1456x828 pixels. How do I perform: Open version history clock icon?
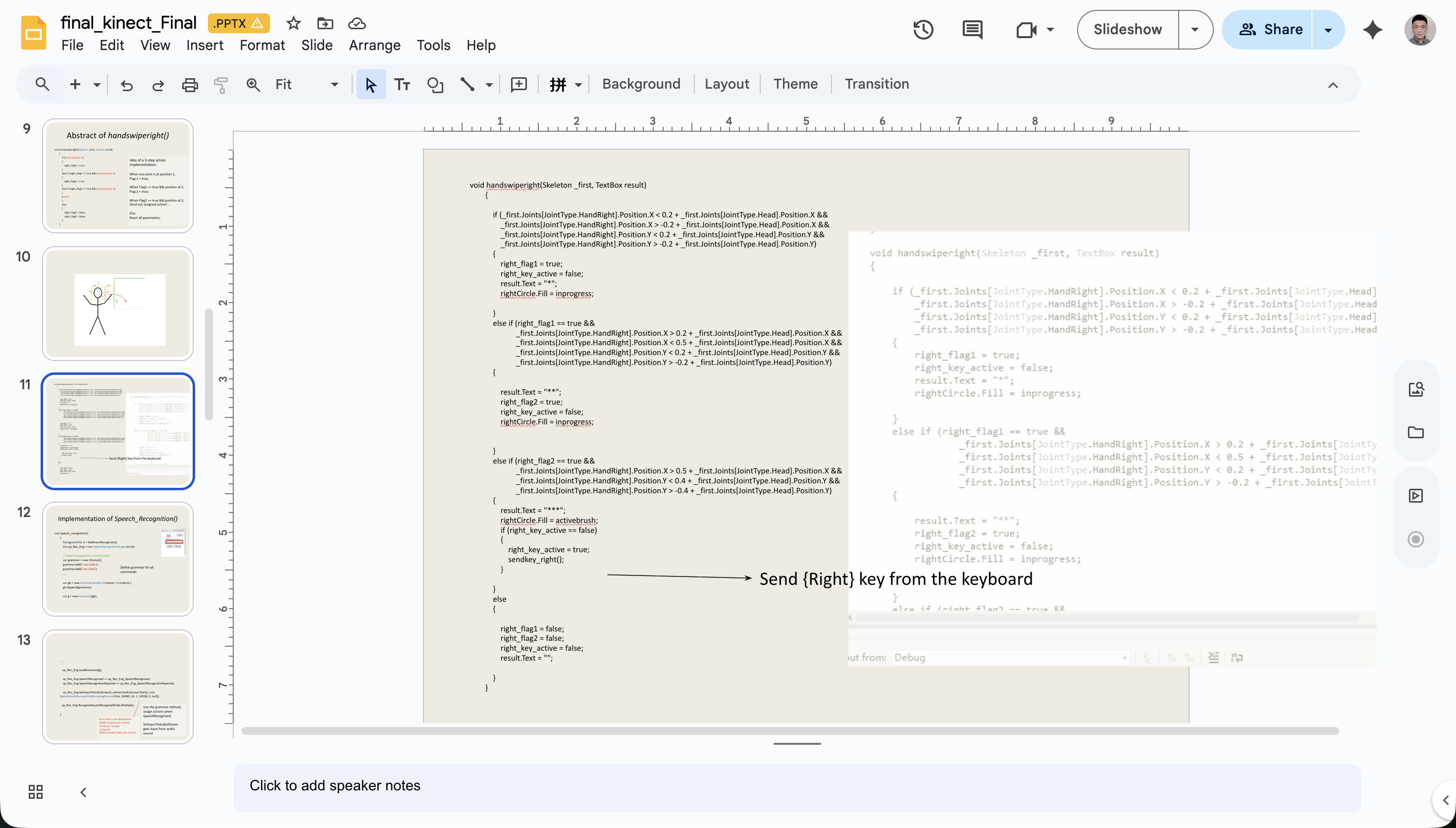click(923, 30)
